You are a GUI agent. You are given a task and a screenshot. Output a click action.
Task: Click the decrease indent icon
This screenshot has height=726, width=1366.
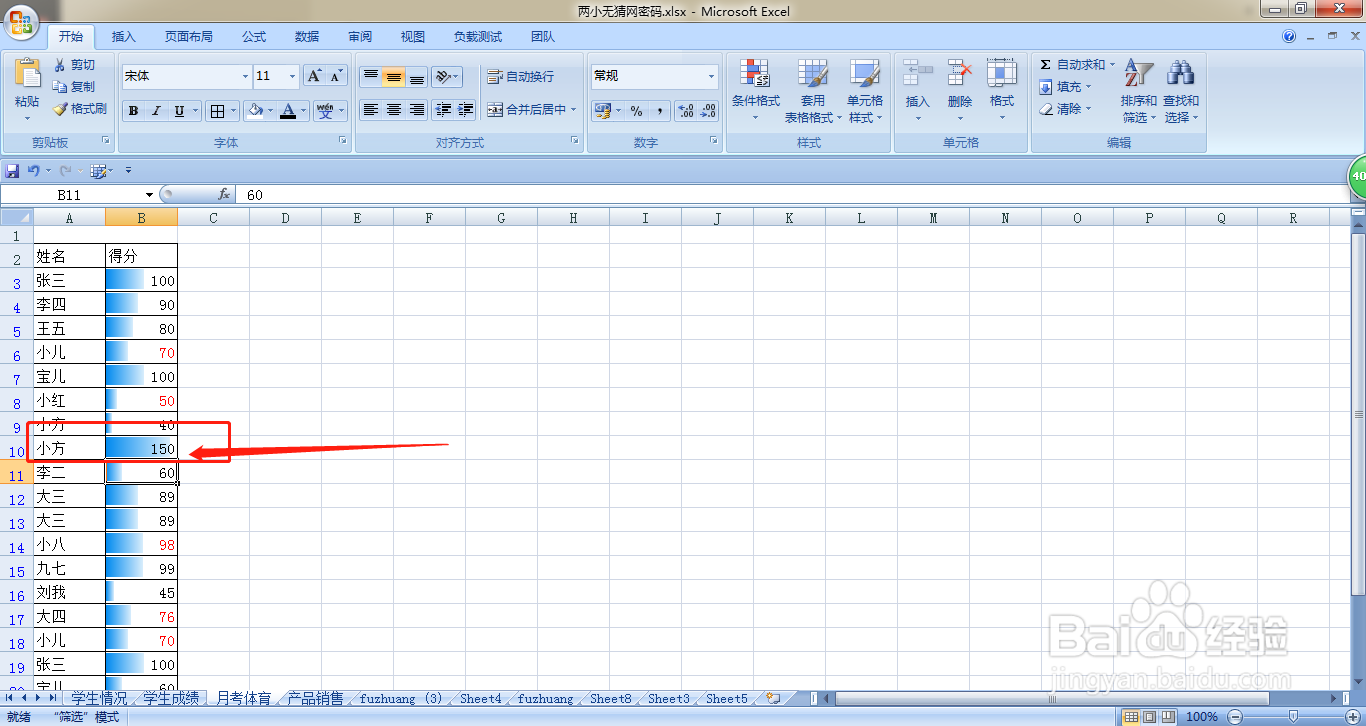[x=443, y=110]
